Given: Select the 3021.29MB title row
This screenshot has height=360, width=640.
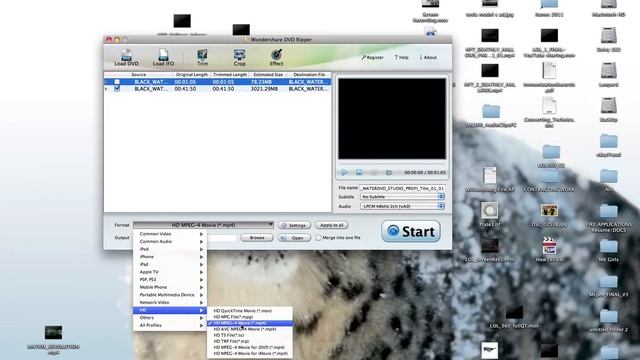Looking at the screenshot, I should point(218,89).
